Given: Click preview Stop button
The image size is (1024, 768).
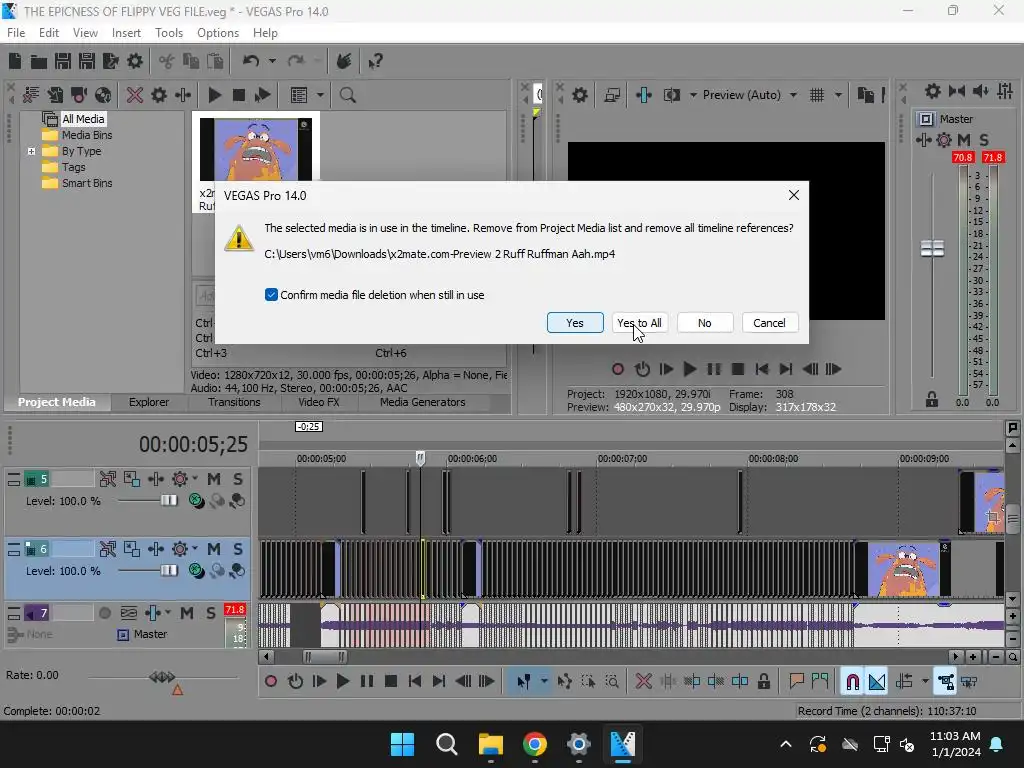Looking at the screenshot, I should pos(738,369).
